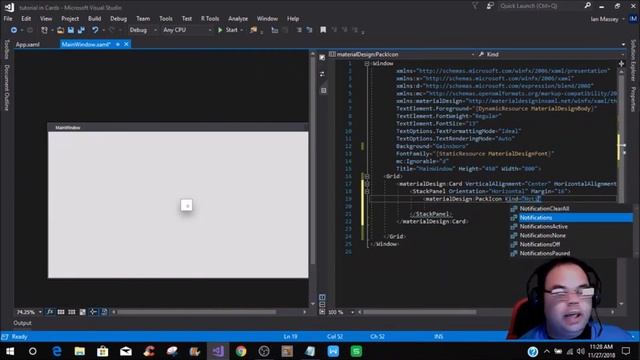This screenshot has height=360, width=640.
Task: Open the Edit menu
Action: 26,19
